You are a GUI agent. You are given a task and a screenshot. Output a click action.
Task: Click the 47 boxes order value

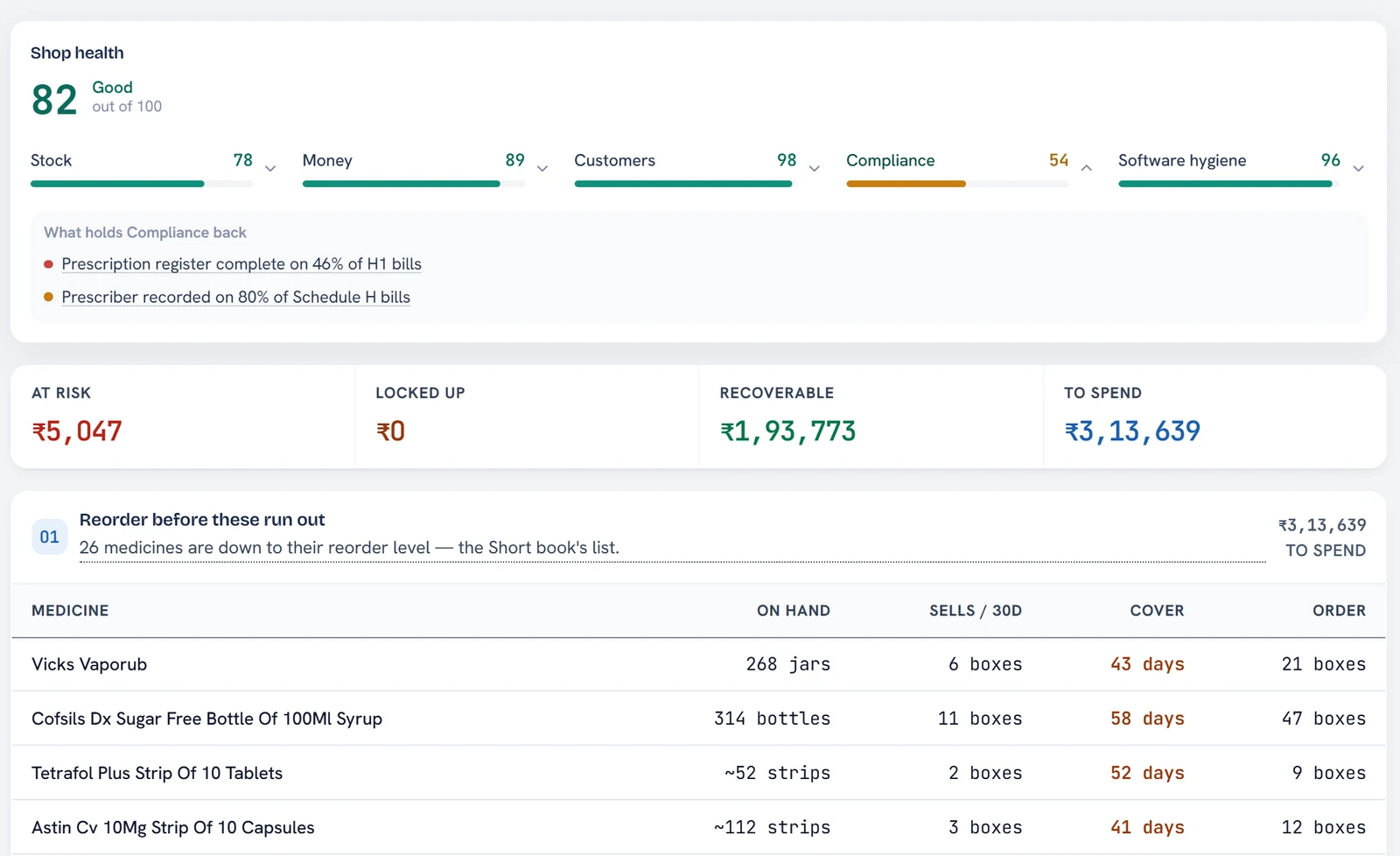[1324, 719]
